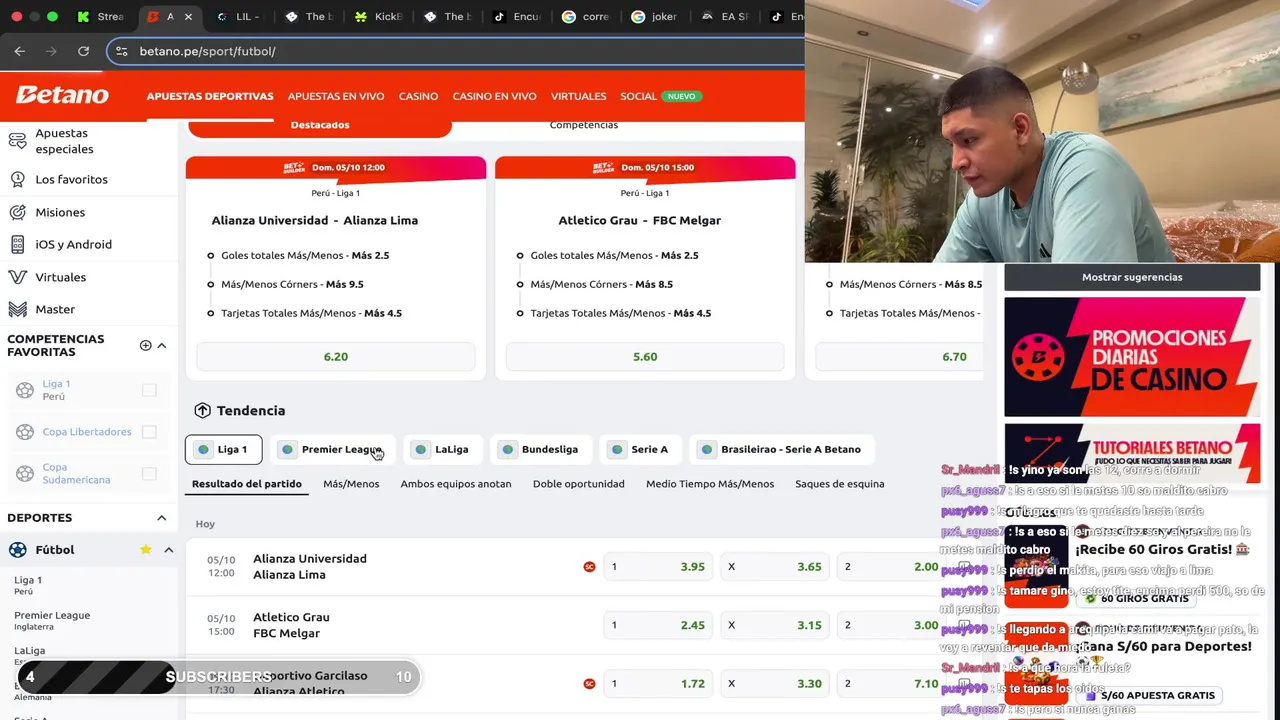Click Mostrar sugerencias button

pos(1132,278)
